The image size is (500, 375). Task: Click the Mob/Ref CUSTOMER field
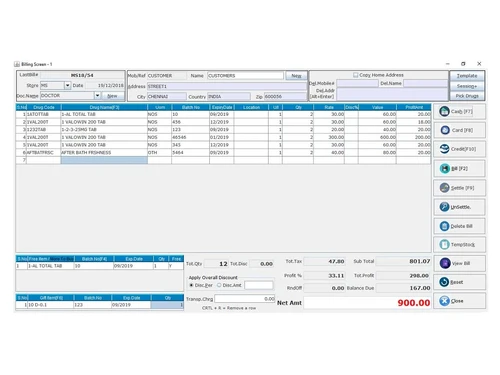[x=167, y=76]
